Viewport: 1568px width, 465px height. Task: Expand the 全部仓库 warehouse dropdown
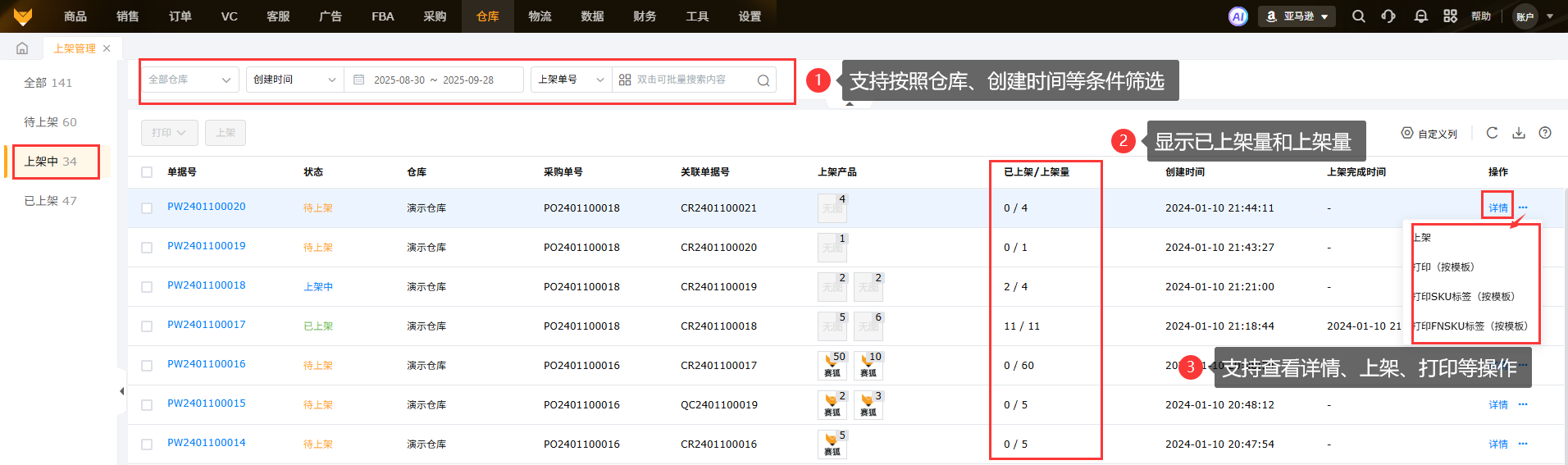point(189,80)
